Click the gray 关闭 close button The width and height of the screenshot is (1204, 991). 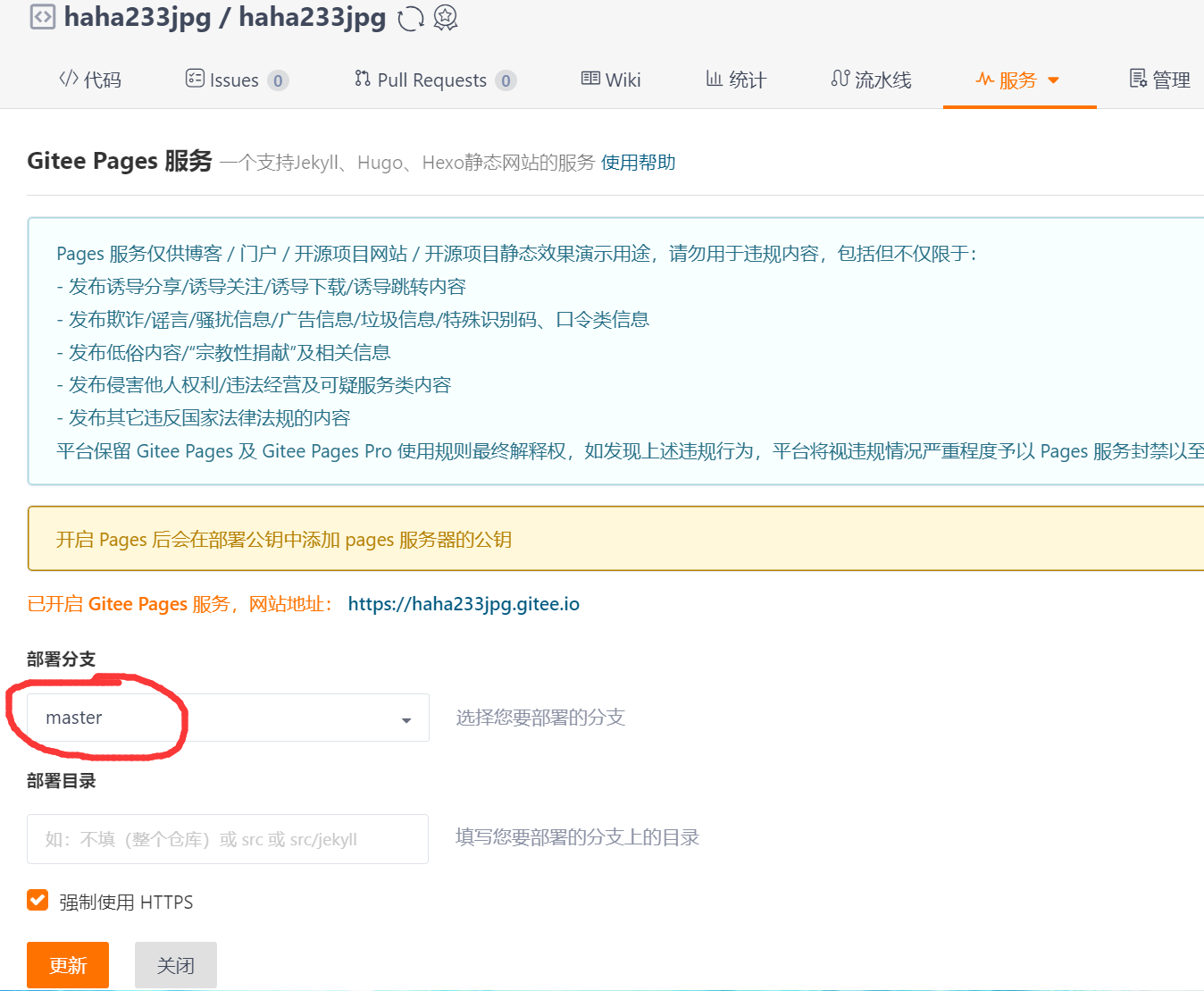coord(176,965)
